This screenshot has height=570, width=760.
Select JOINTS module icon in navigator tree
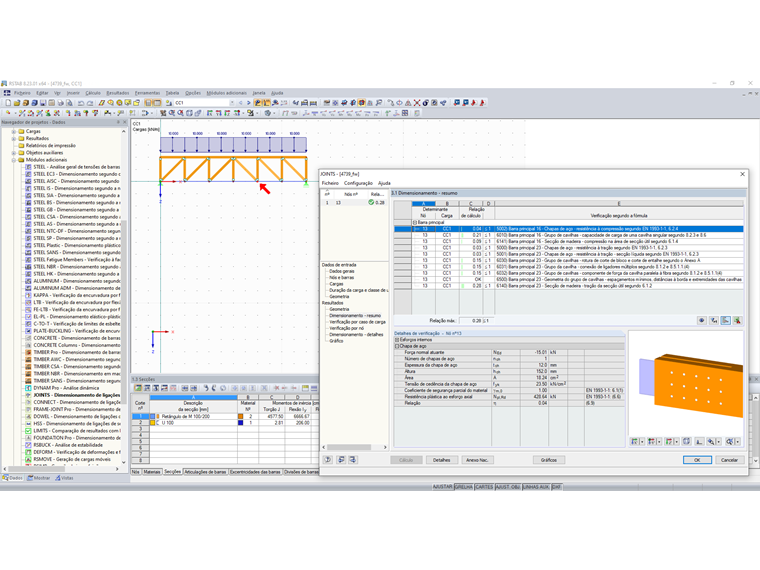tap(29, 395)
